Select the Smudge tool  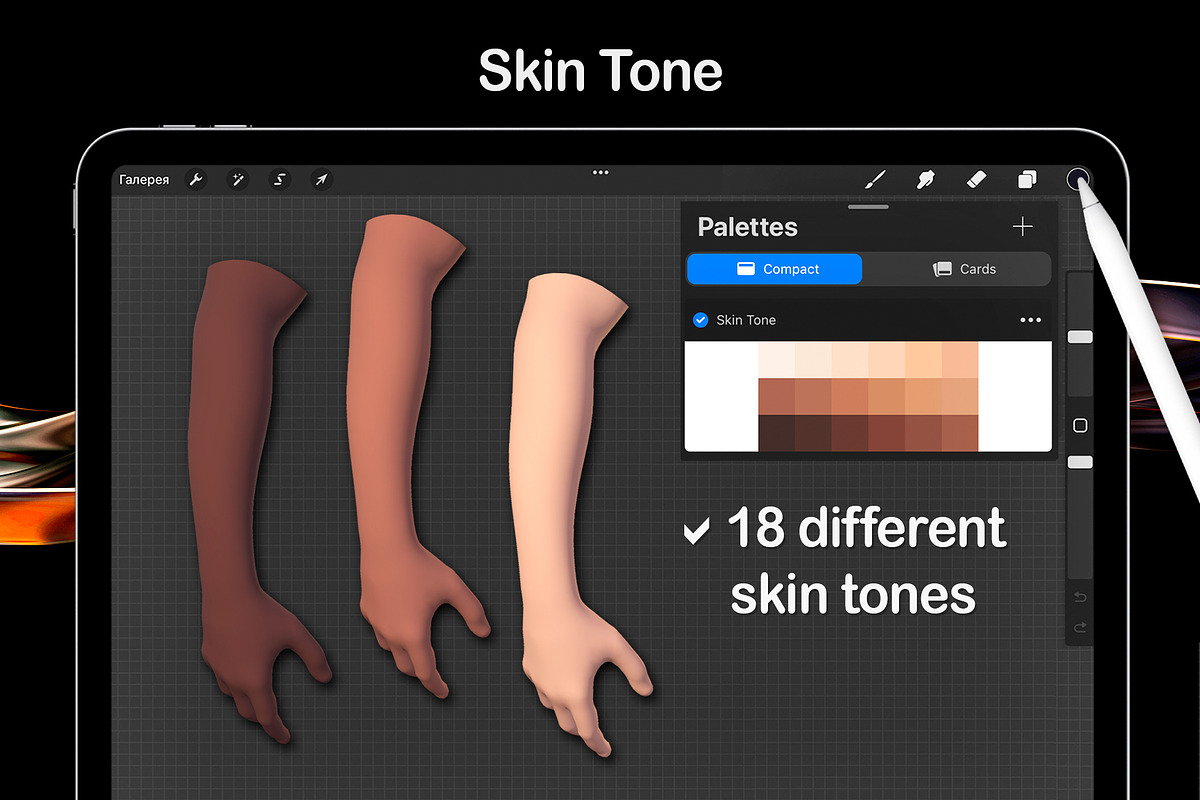pyautogui.click(x=926, y=180)
